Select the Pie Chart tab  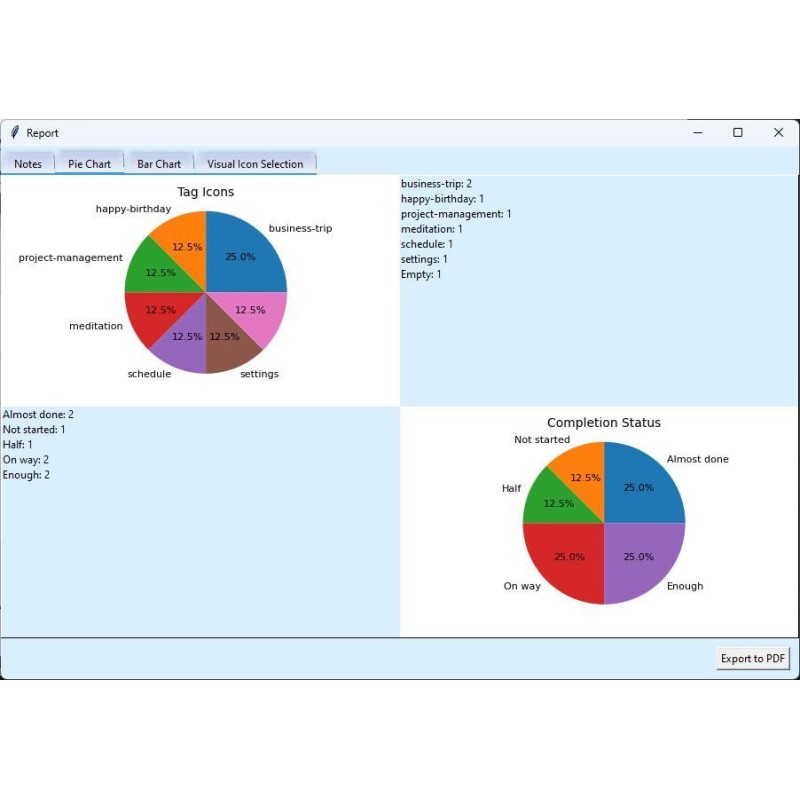click(89, 164)
